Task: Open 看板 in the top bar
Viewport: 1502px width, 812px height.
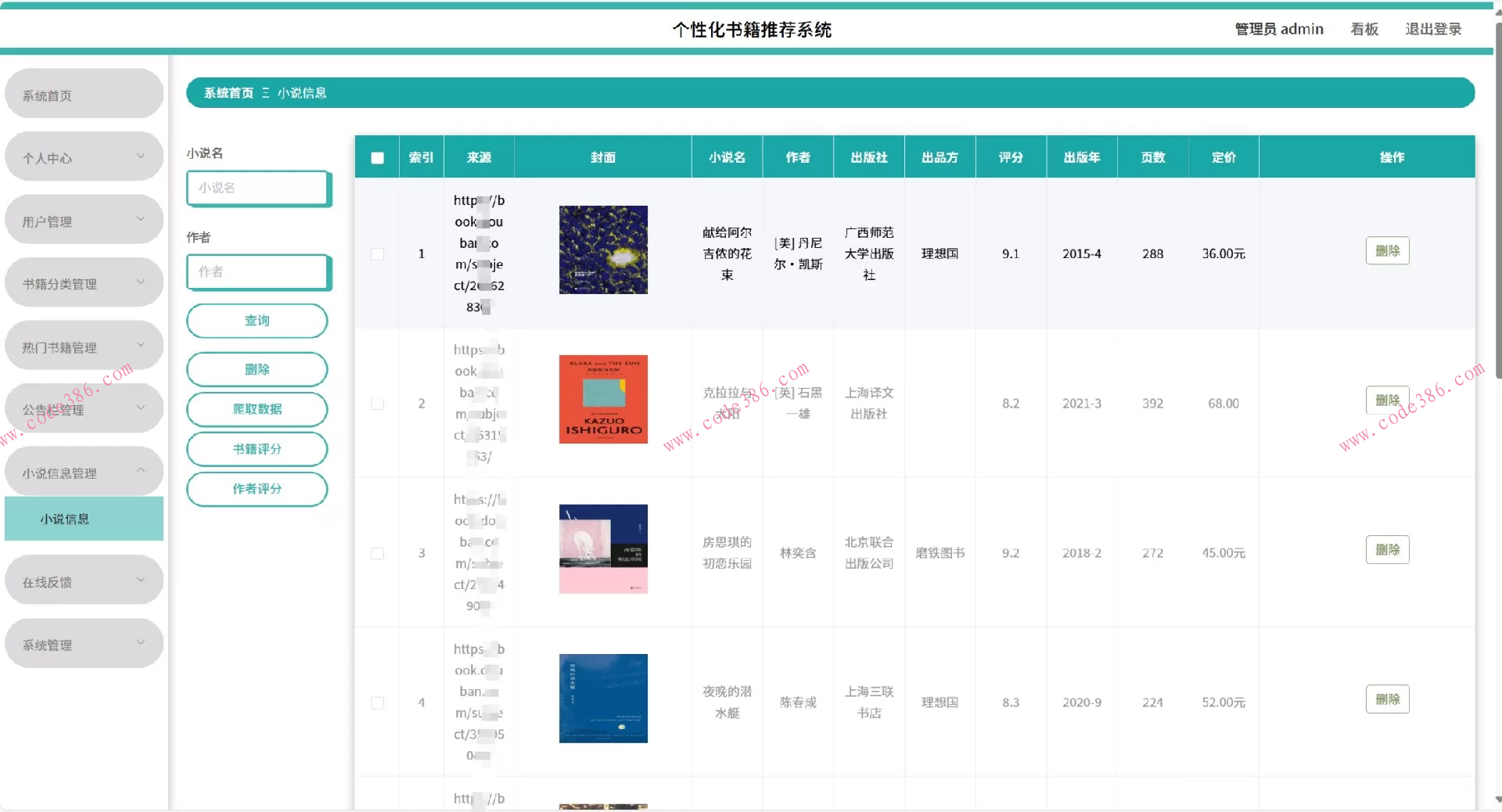Action: [1364, 29]
